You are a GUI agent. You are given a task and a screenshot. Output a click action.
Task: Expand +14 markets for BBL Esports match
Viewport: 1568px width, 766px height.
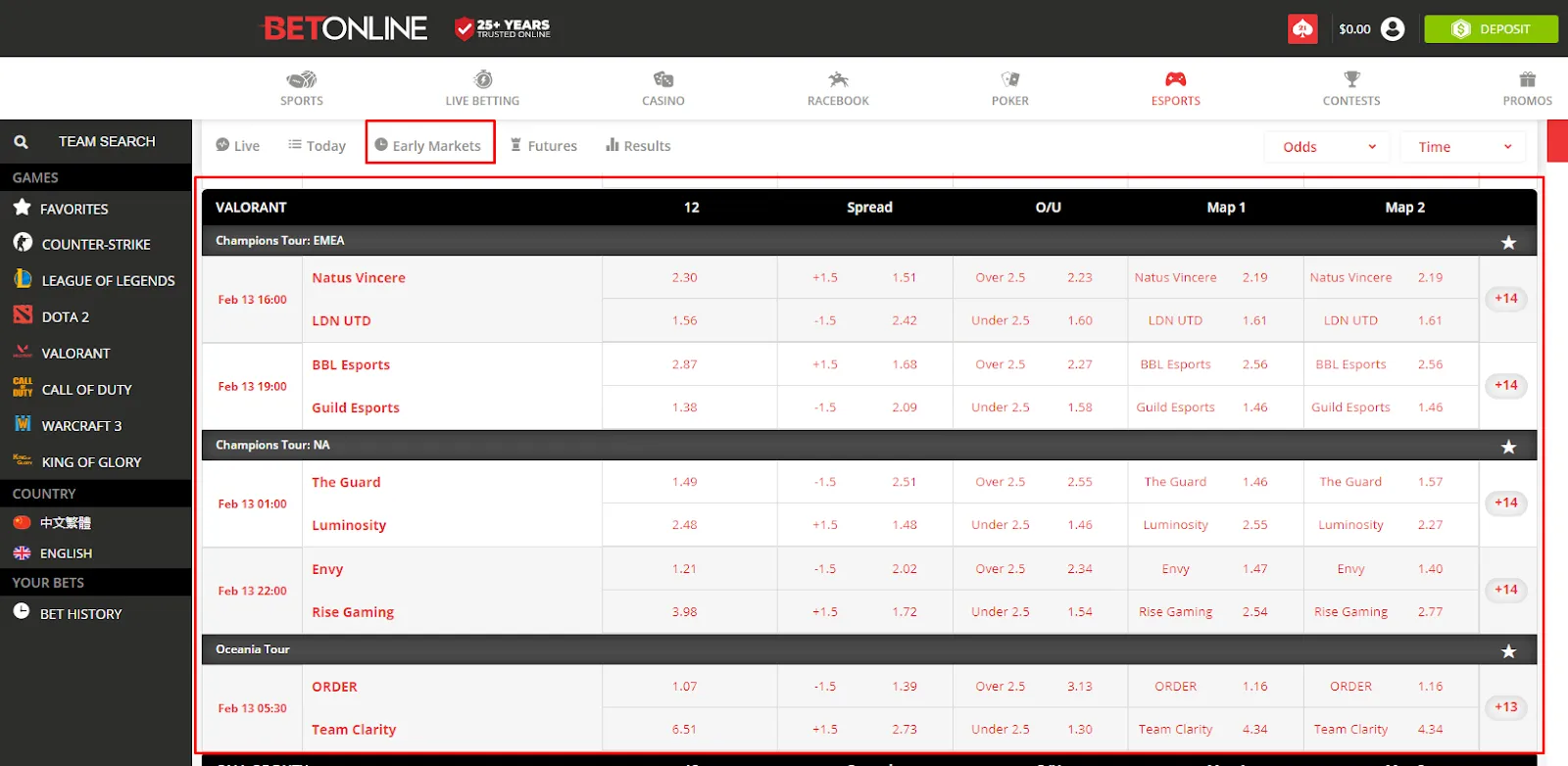point(1506,386)
